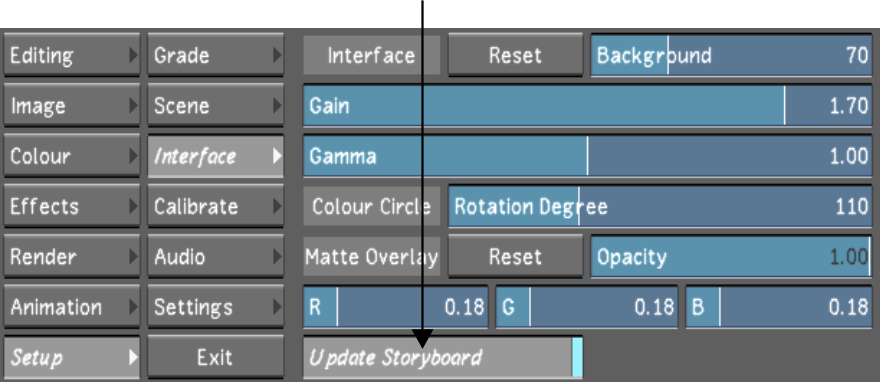Reset the interface background settings
The image size is (881, 384).
(515, 55)
